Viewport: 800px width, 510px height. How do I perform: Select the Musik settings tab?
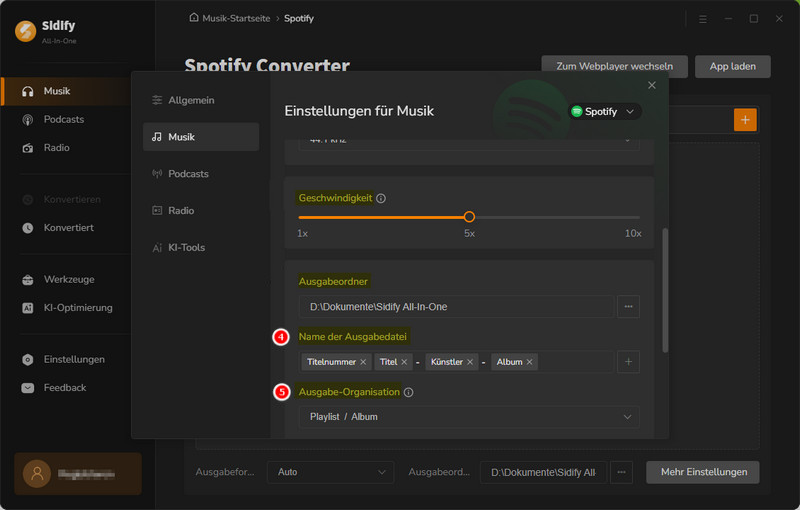coord(201,137)
